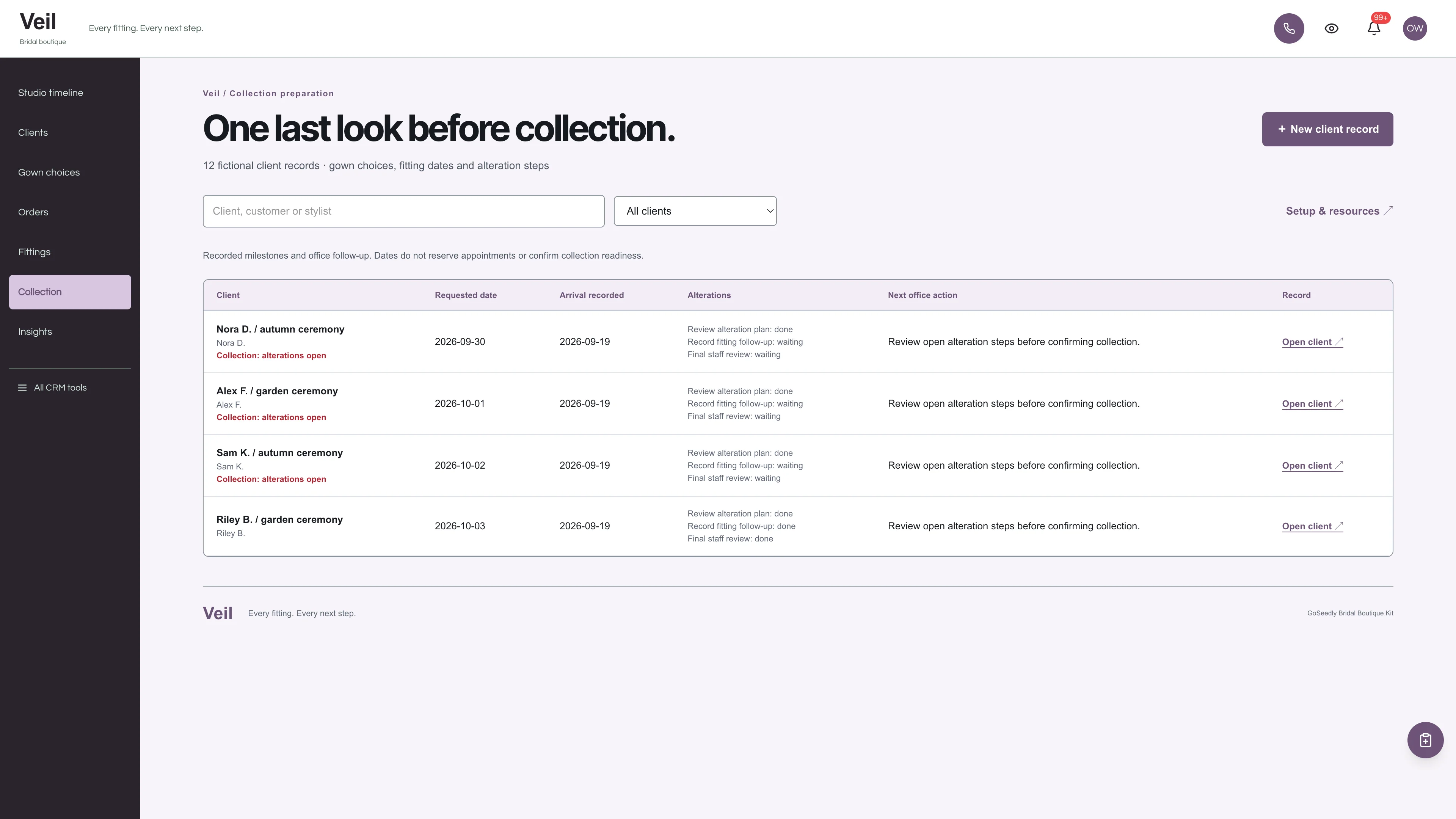Click the Arrival recorded column header
The width and height of the screenshot is (1456, 819).
tap(591, 295)
